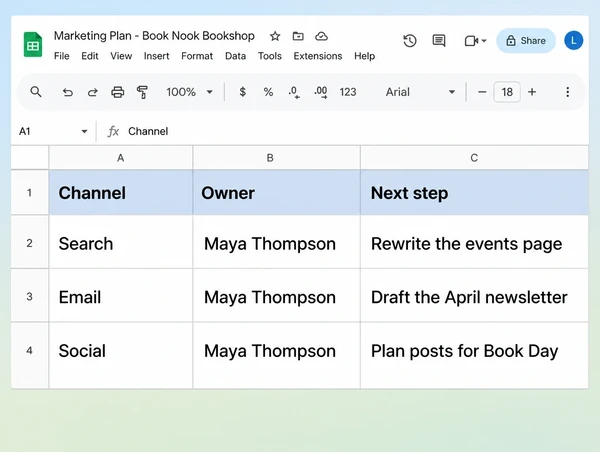Open the comments panel icon

(x=439, y=41)
